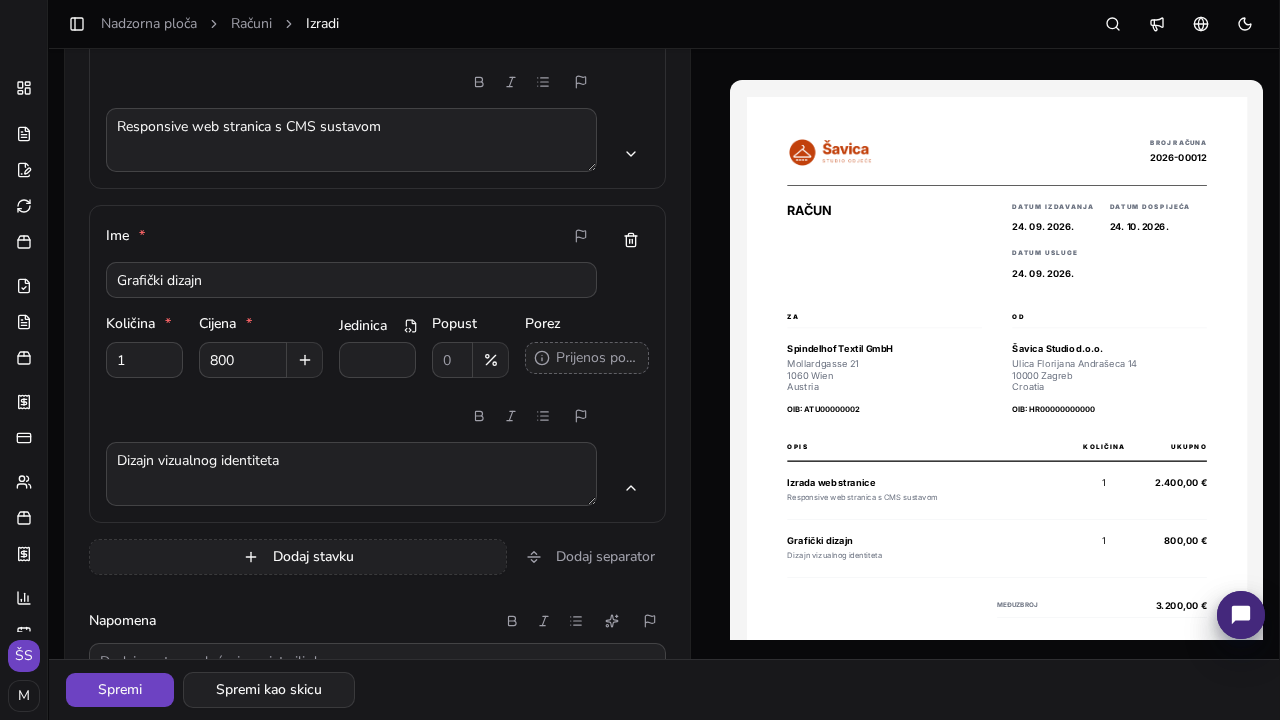Click the Izradi breadcrumb
Image resolution: width=1280 pixels, height=720 pixels.
(x=322, y=24)
